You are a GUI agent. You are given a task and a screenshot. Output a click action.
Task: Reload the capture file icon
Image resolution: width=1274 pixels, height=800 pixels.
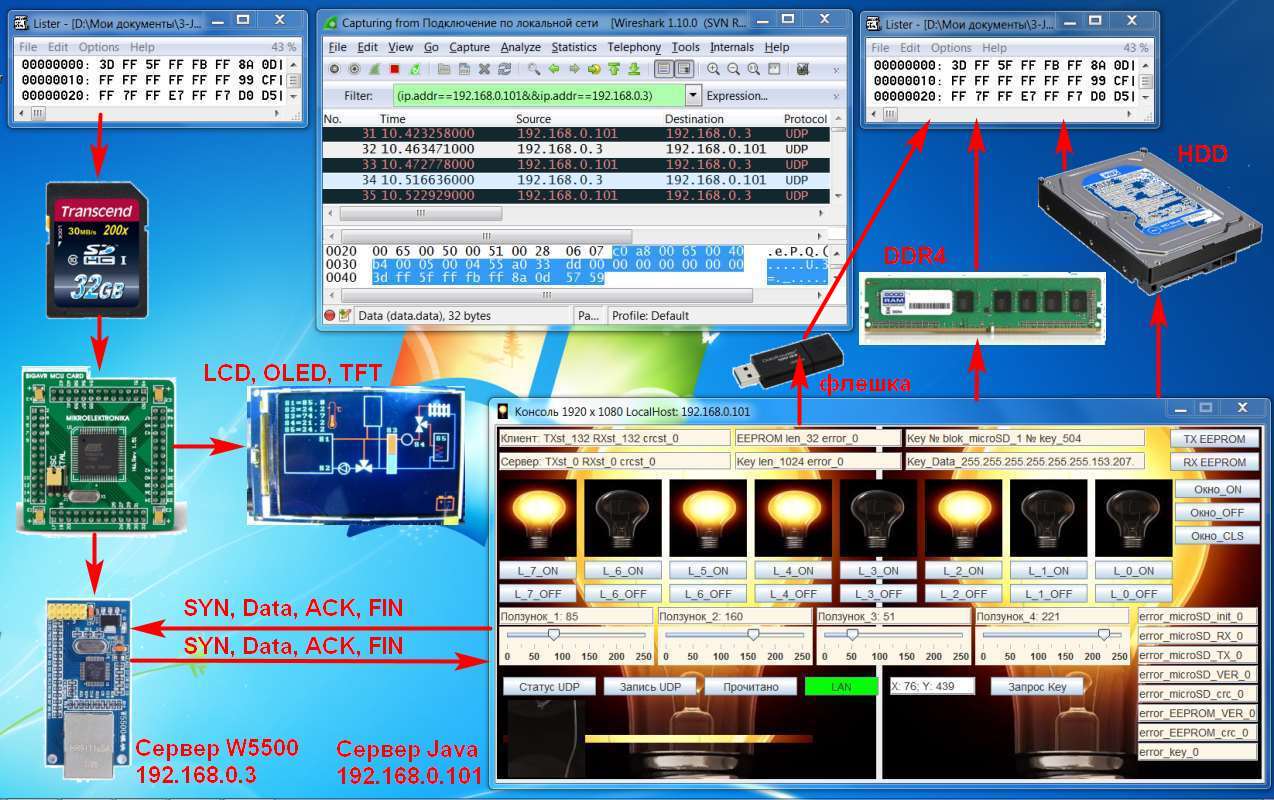tap(504, 69)
